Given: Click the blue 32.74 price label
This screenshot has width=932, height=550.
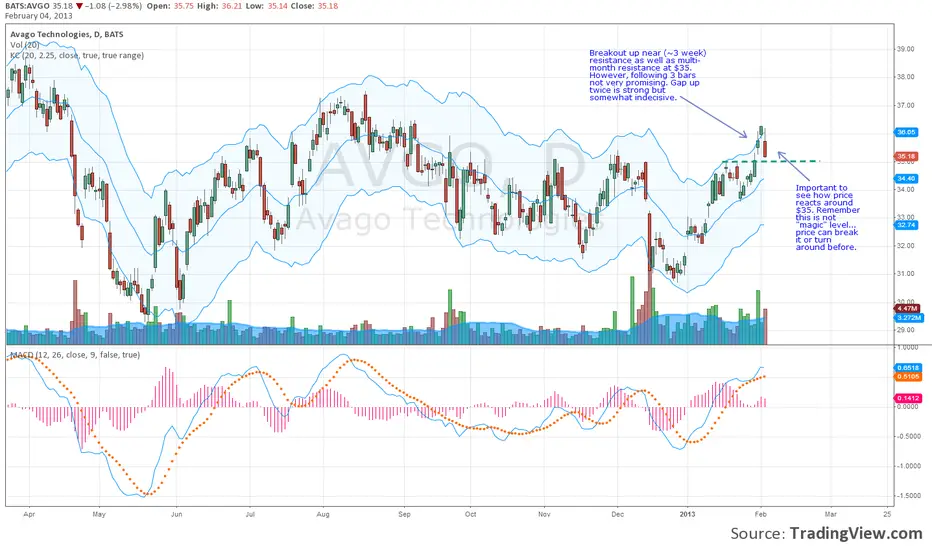Looking at the screenshot, I should click(906, 225).
